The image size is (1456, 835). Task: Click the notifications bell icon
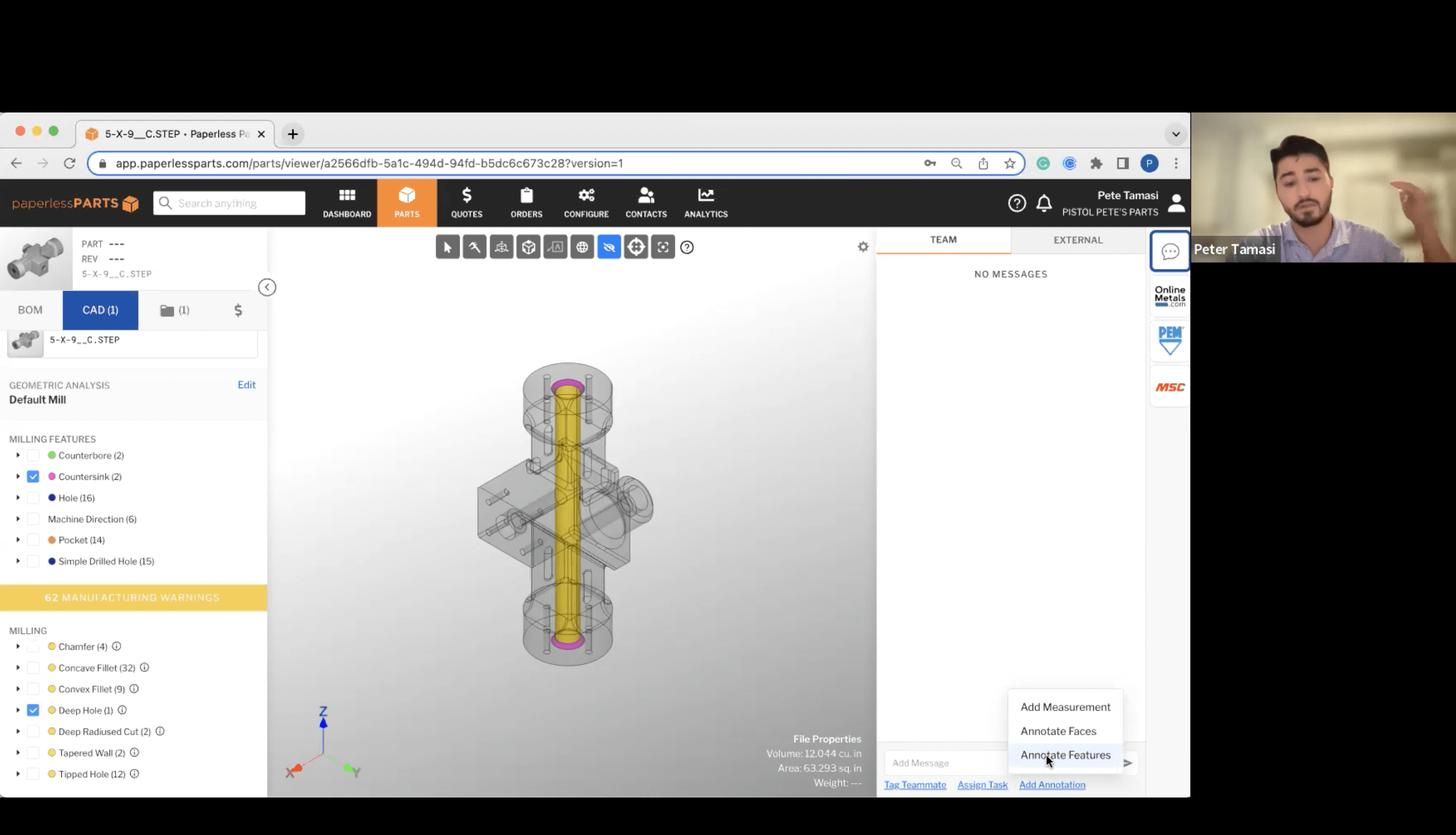(1044, 203)
